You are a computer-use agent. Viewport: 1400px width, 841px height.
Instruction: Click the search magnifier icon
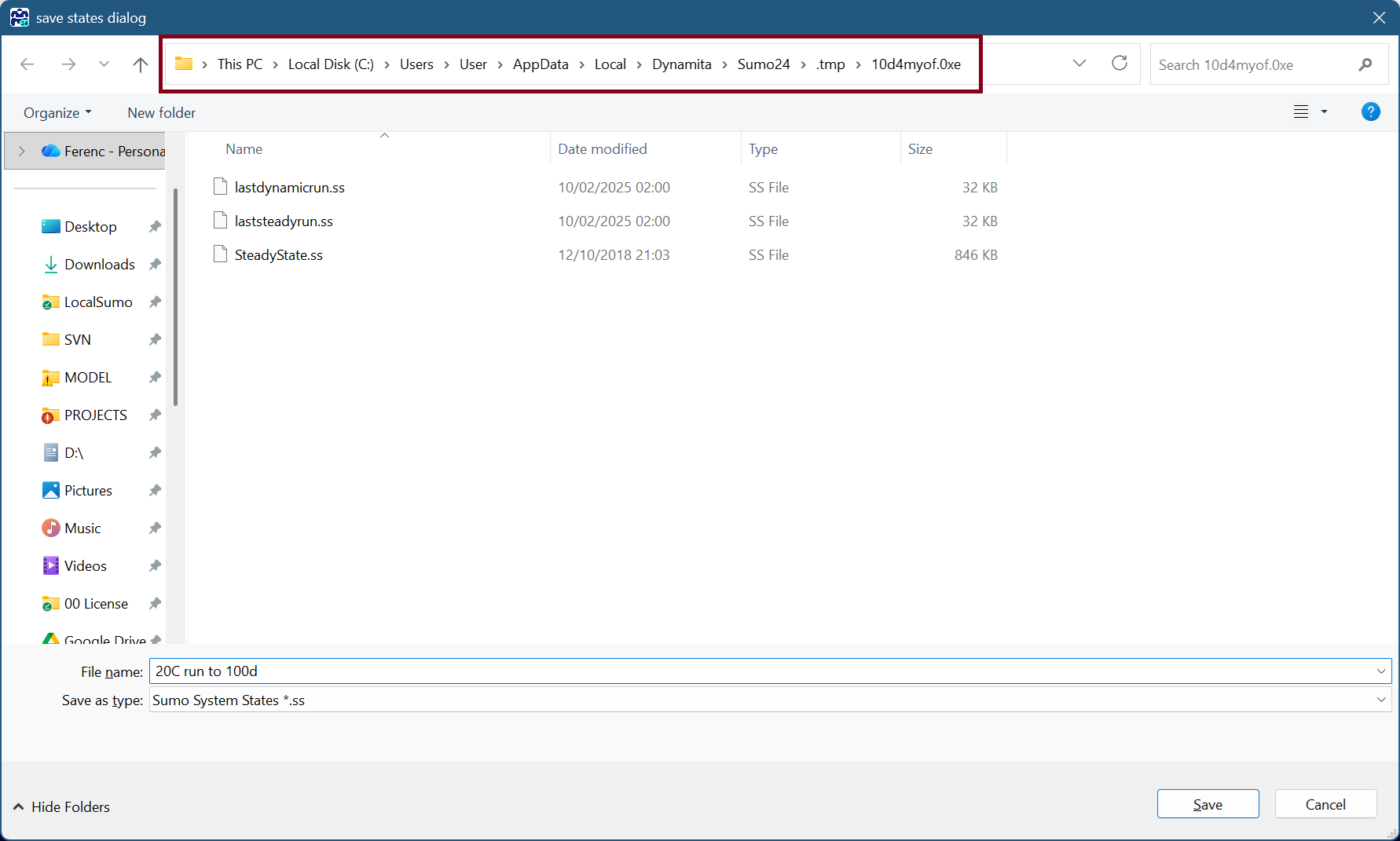click(1365, 64)
